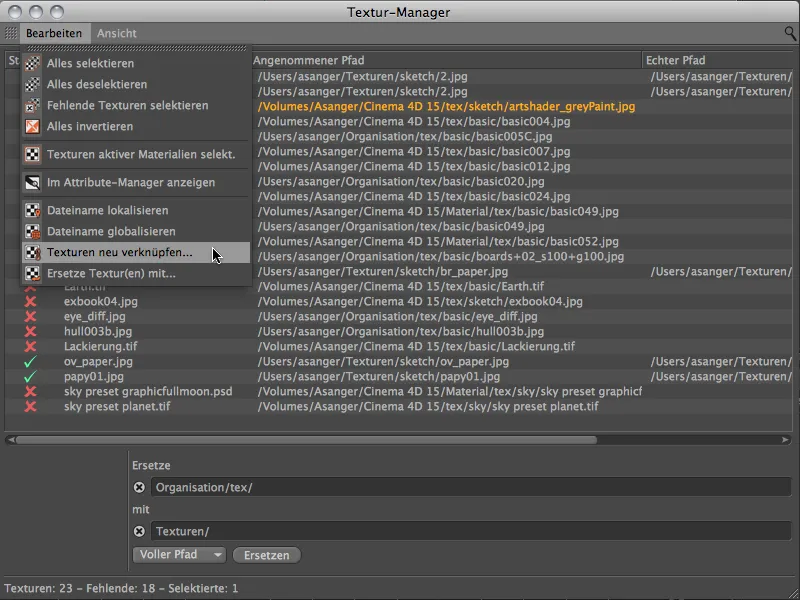
Task: Click the path ending basic004.jpg
Action: [414, 121]
